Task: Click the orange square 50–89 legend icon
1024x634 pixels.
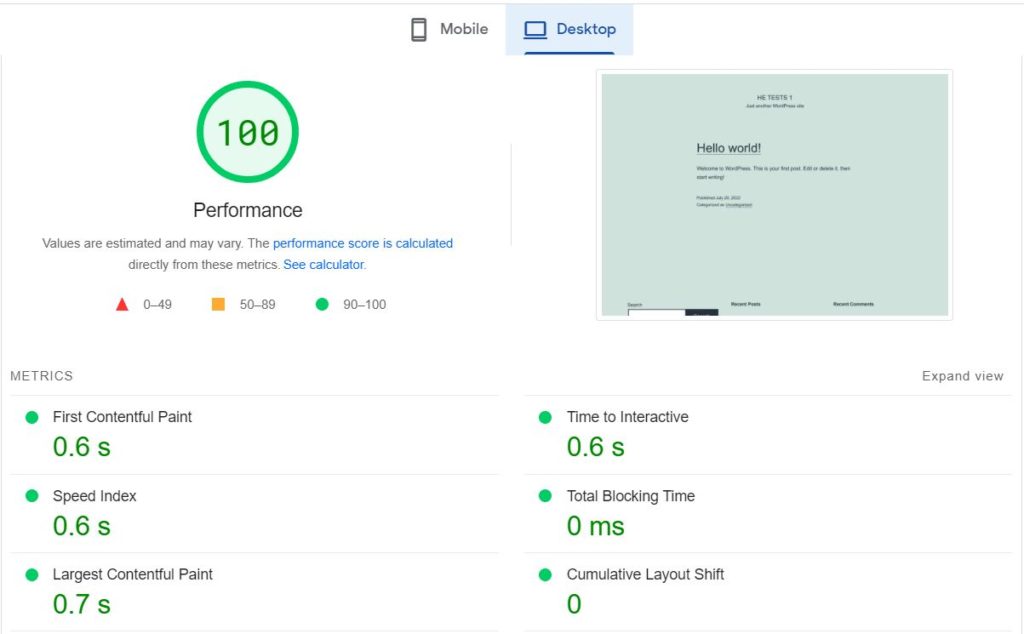Action: (x=218, y=304)
